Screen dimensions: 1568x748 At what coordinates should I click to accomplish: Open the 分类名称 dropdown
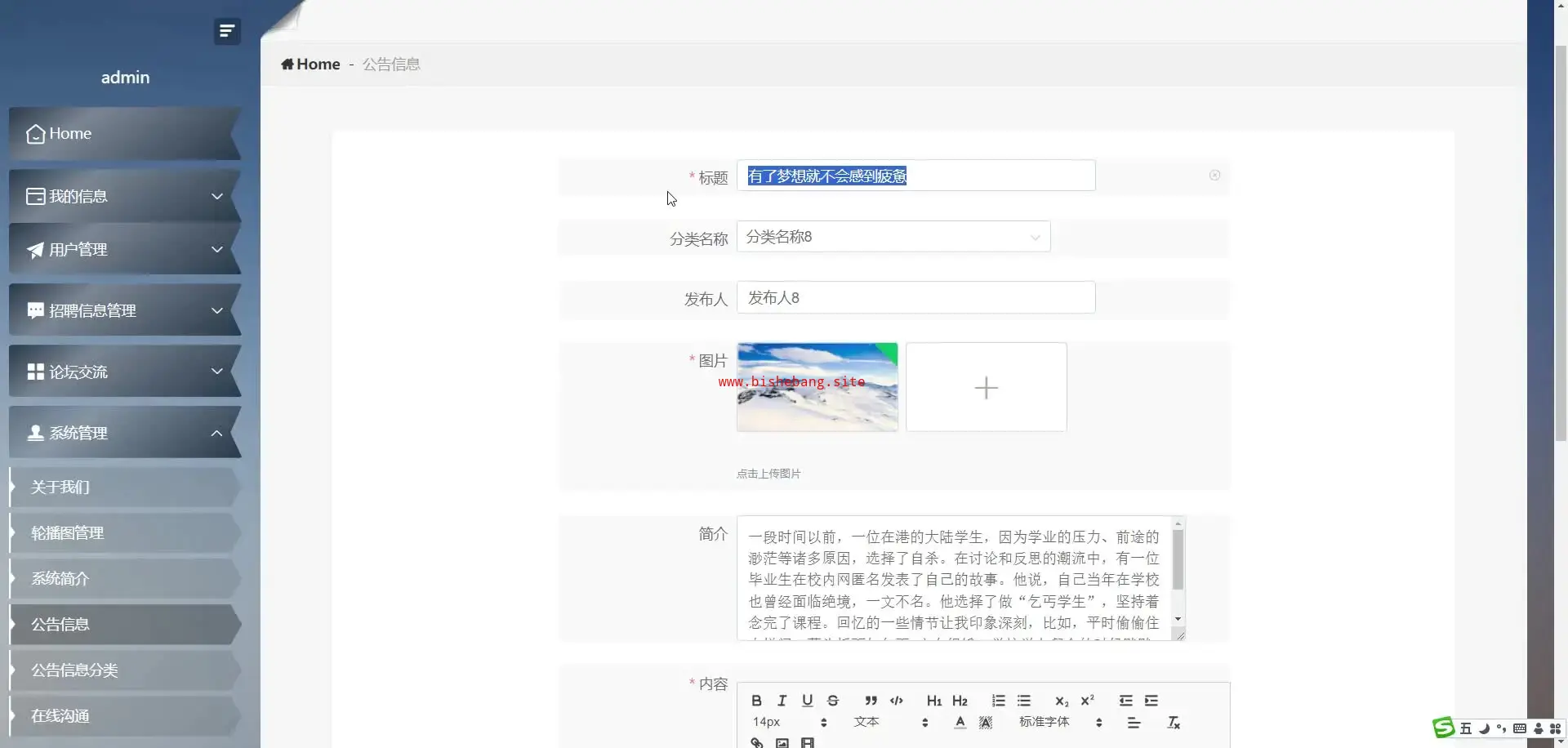click(893, 237)
